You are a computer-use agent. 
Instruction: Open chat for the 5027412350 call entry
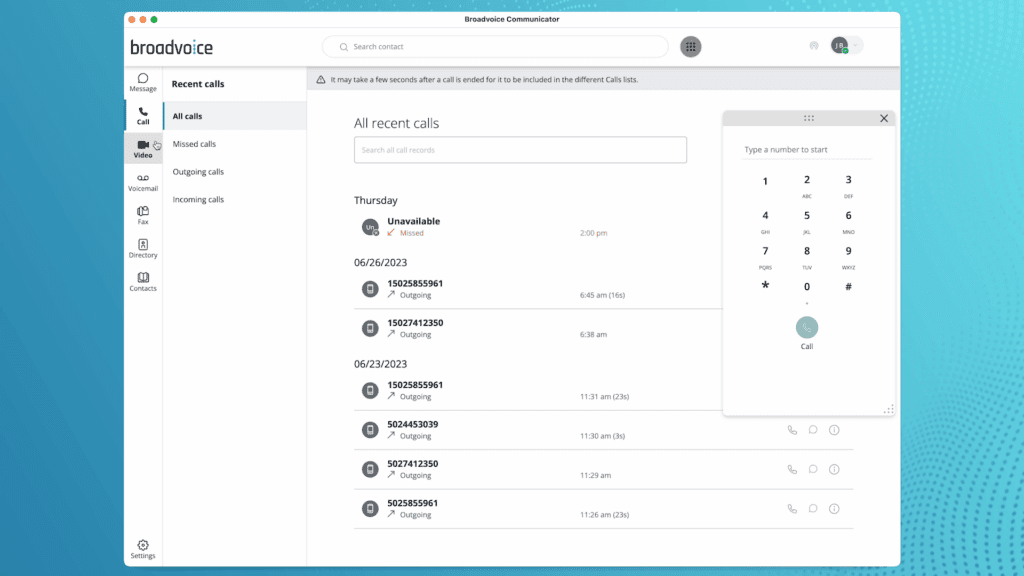click(812, 469)
